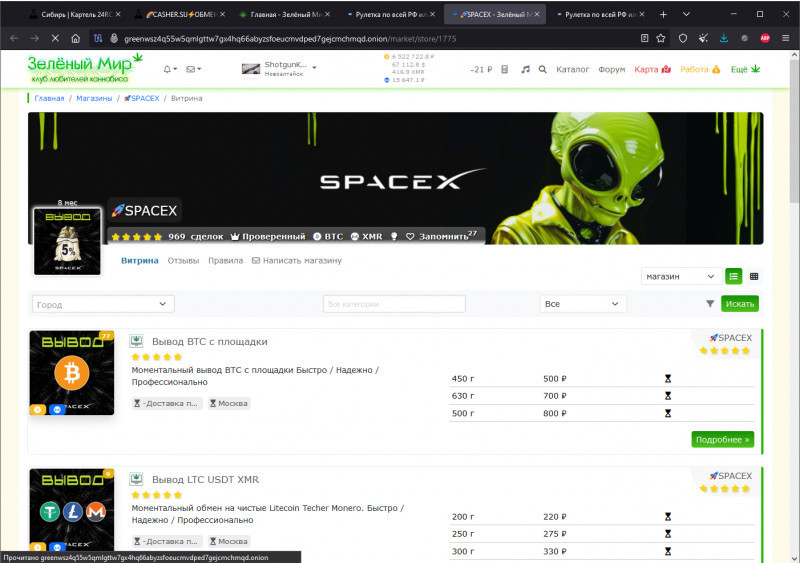Open the notifications bell icon
The width and height of the screenshot is (800, 563).
click(168, 69)
